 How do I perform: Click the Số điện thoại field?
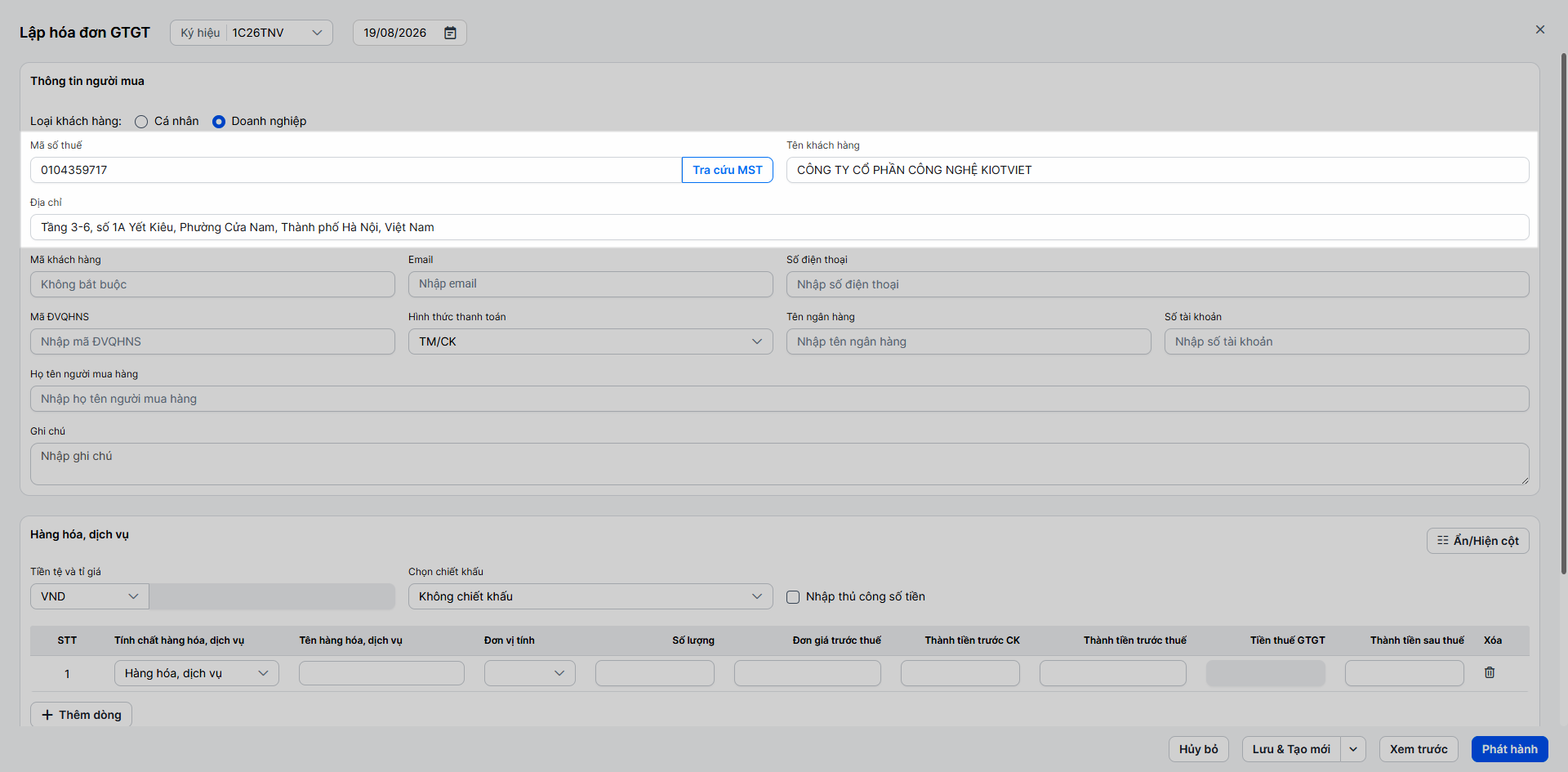[1158, 284]
